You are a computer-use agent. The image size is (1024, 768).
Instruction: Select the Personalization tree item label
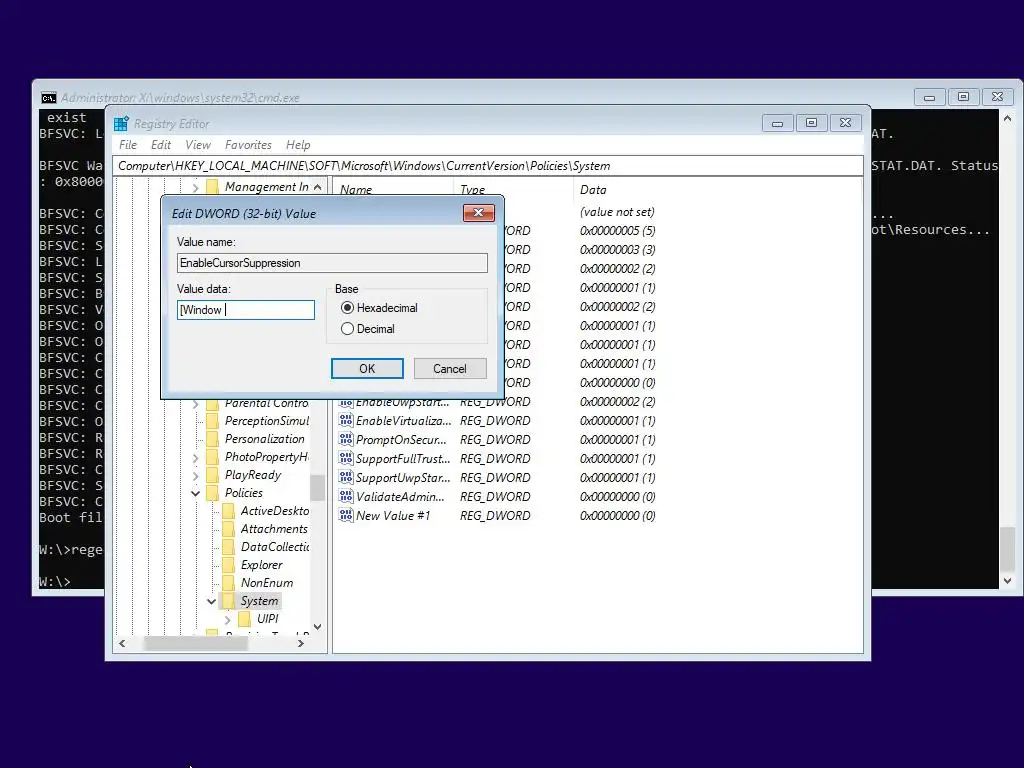click(x=264, y=439)
